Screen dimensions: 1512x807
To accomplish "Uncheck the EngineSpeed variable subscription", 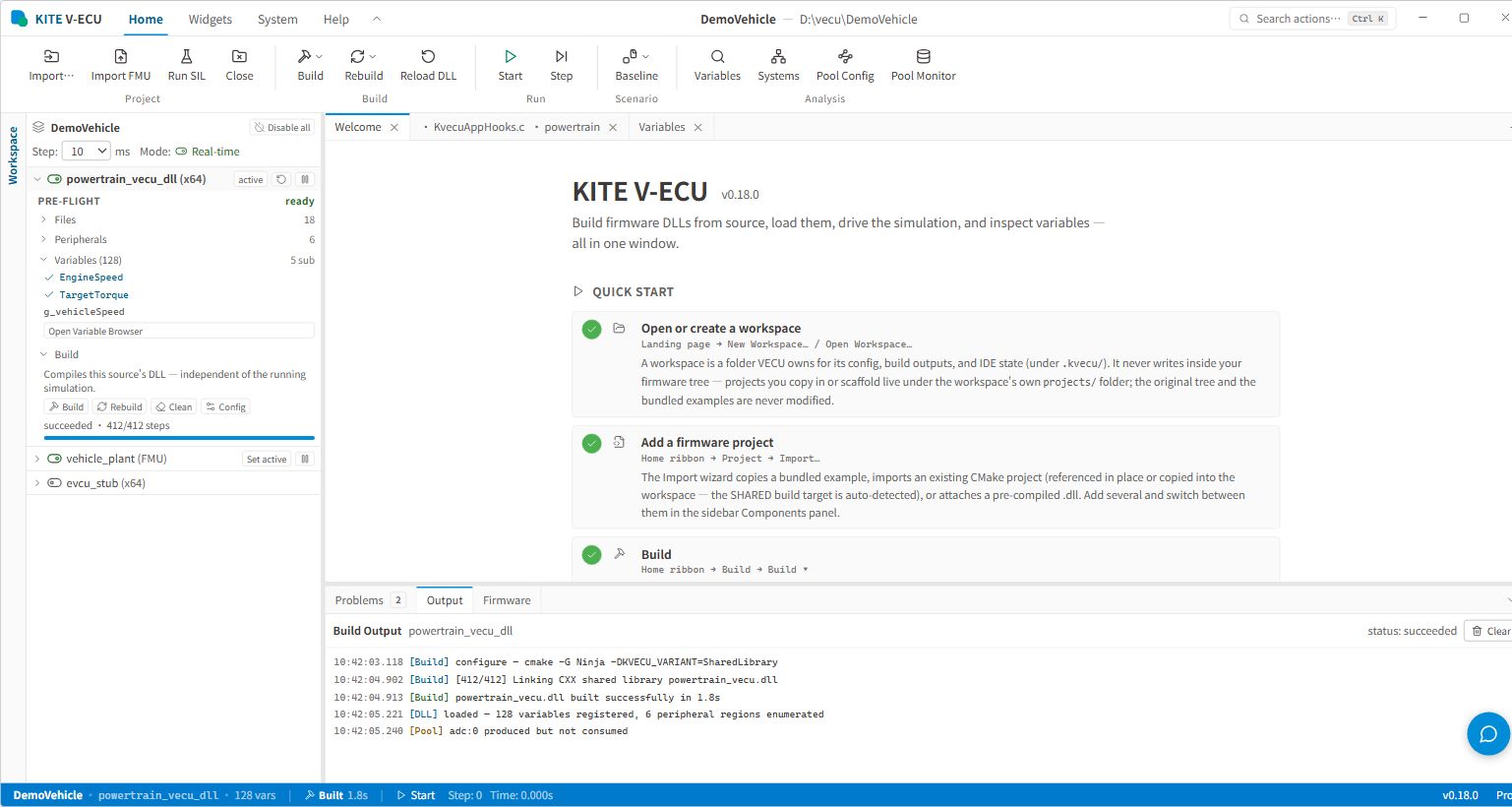I will [x=49, y=278].
